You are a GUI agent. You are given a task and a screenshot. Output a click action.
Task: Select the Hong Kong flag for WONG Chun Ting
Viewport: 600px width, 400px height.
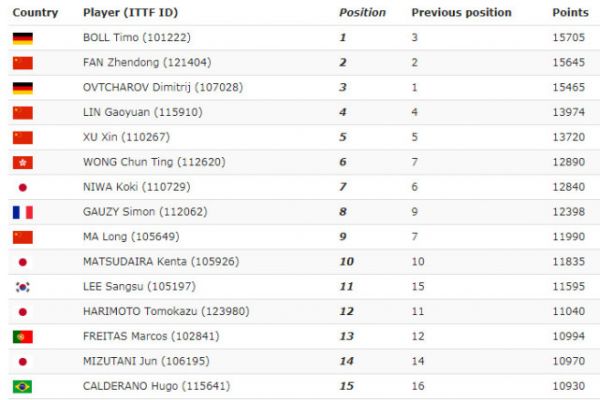click(x=23, y=163)
